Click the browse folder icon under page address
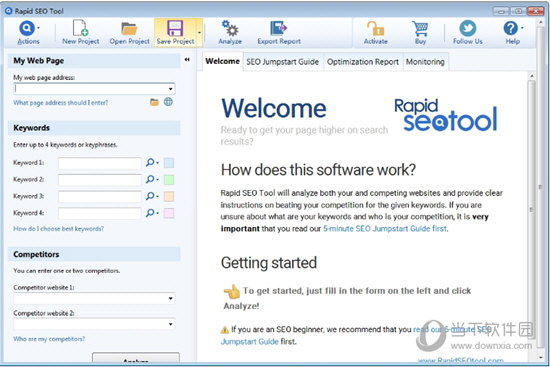The height and width of the screenshot is (367, 550). tap(154, 102)
